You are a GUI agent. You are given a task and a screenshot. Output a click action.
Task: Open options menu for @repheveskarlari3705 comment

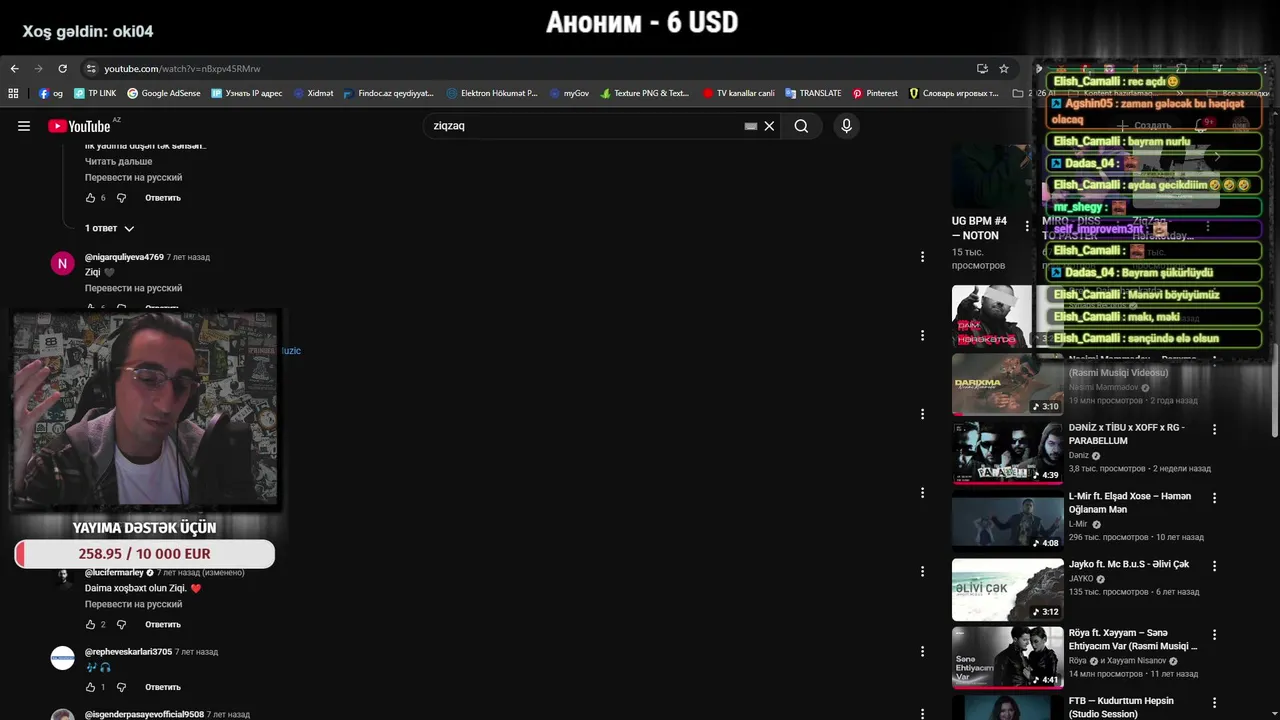pyautogui.click(x=922, y=651)
